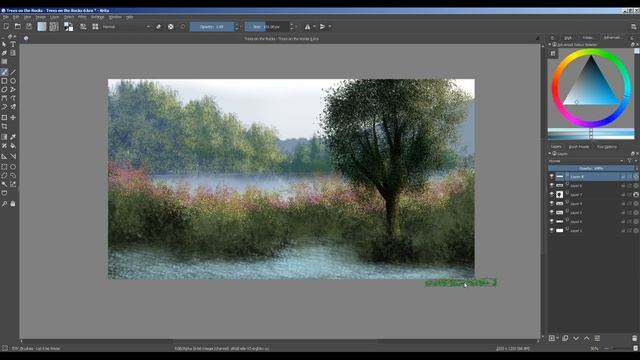This screenshot has width=640, height=360.
Task: Select the Ellipse shape tool
Action: (x=13, y=81)
